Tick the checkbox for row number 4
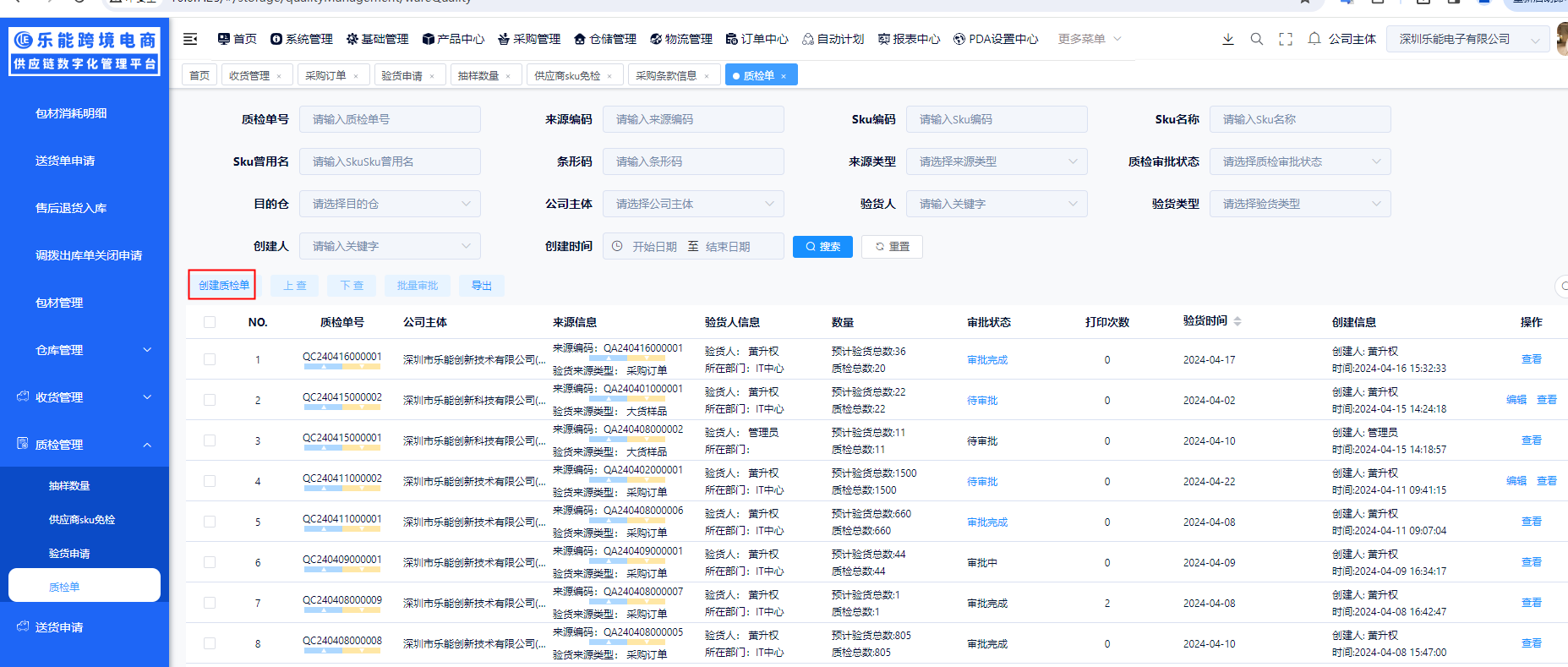1568x667 pixels. 210,481
